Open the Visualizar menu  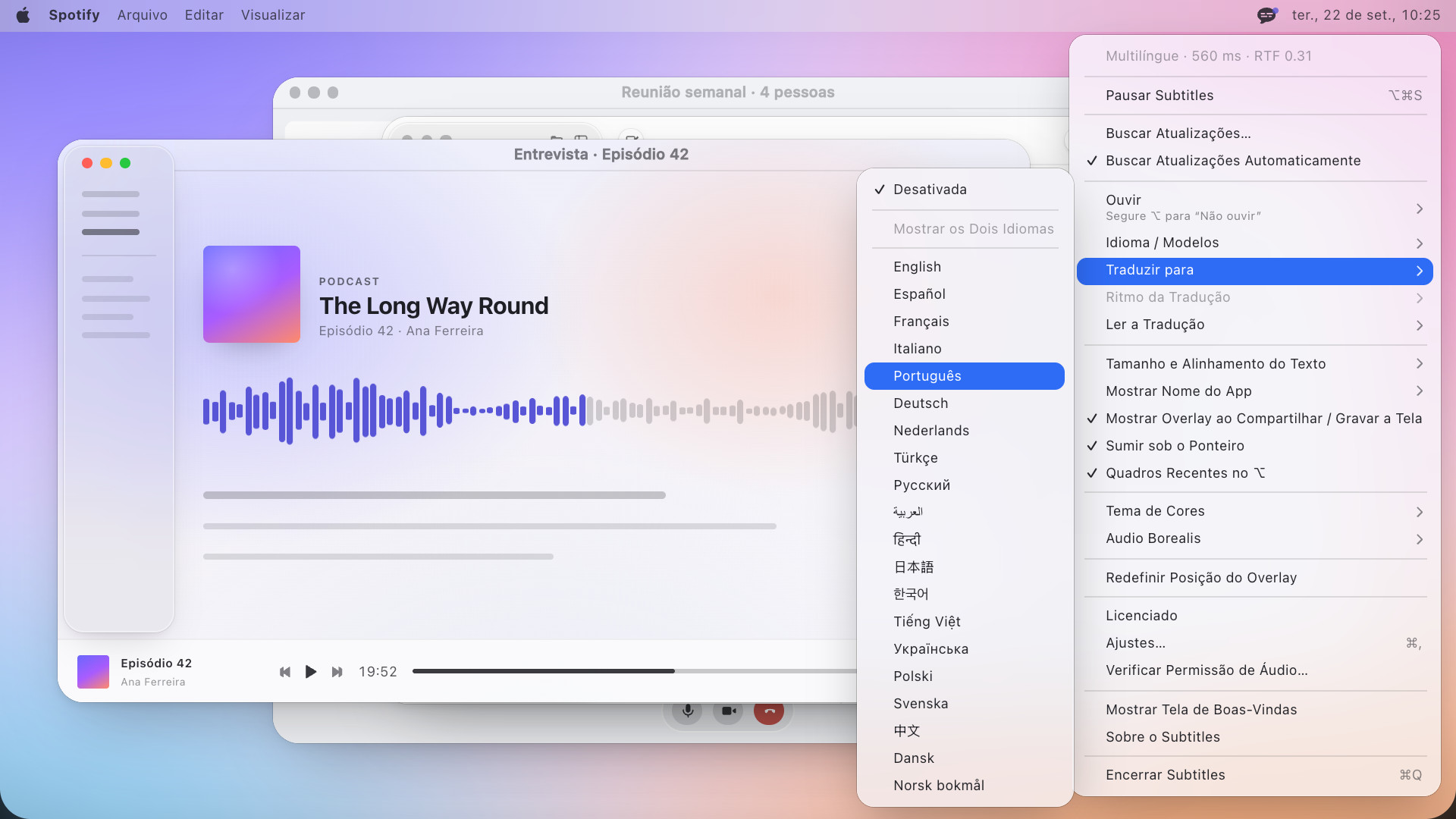[x=273, y=15]
